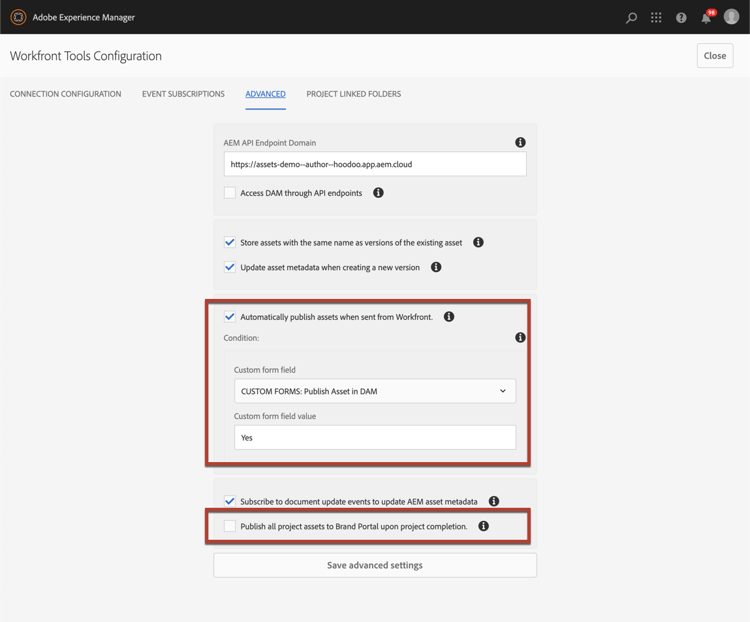
Task: Switch to the Event Subscriptions tab
Action: point(183,94)
